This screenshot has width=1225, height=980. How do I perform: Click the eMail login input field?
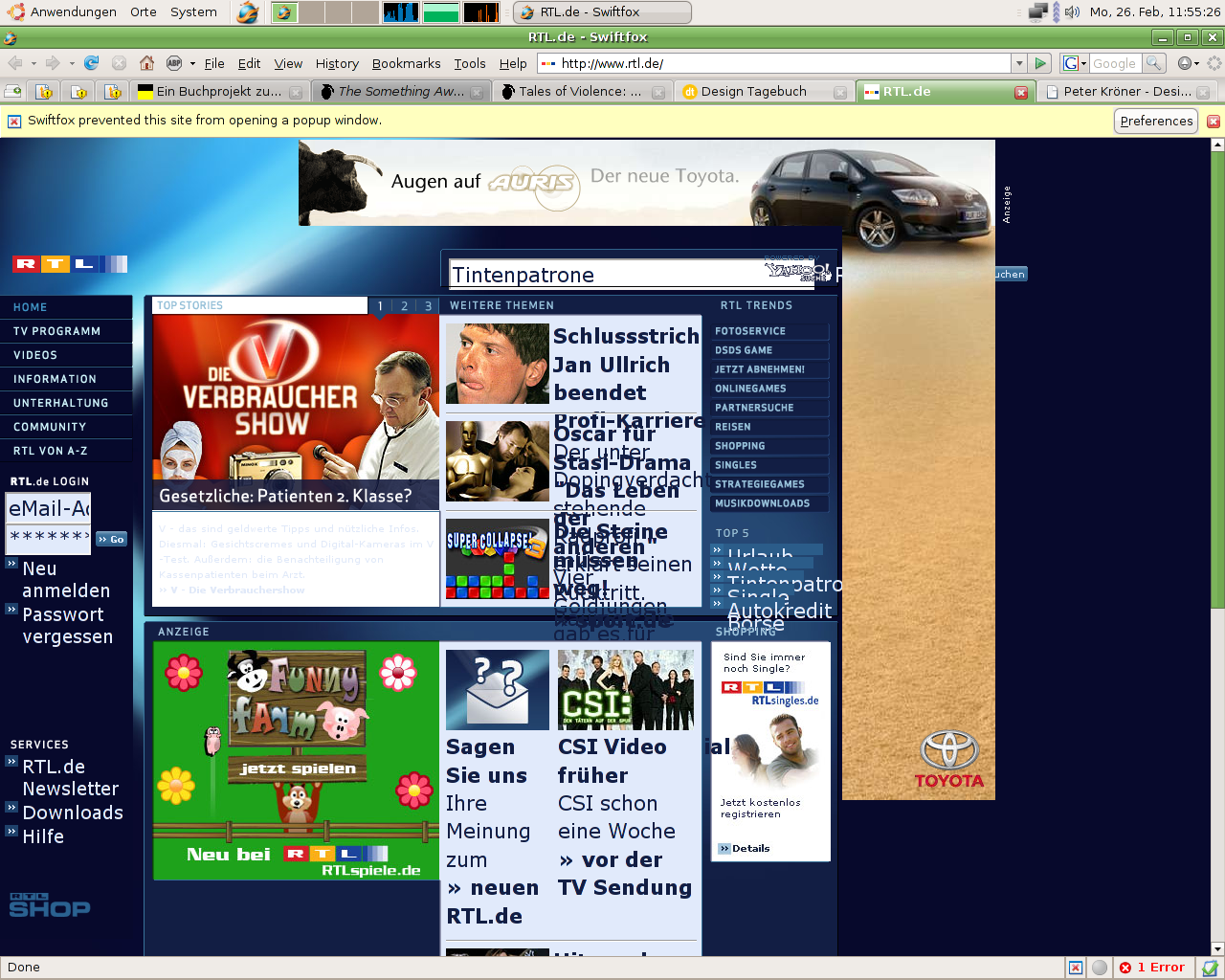click(x=48, y=508)
